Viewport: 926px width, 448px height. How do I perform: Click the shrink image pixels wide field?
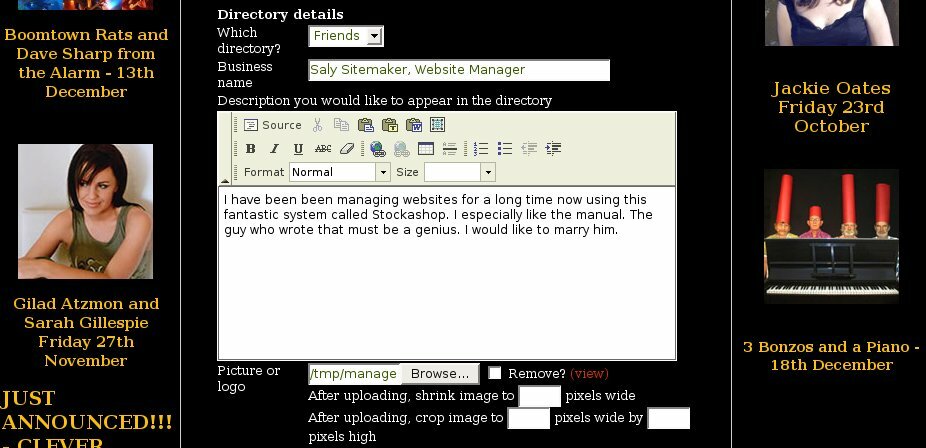click(x=539, y=396)
